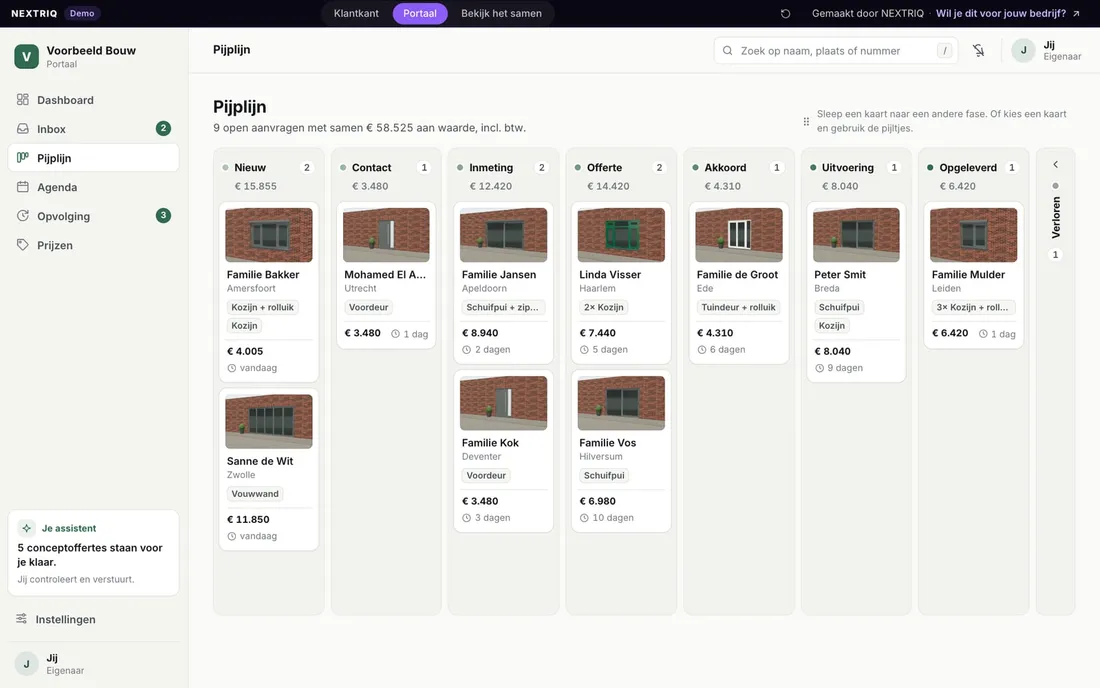Click the search field for names
Image resolution: width=1100 pixels, height=688 pixels.
click(x=836, y=50)
